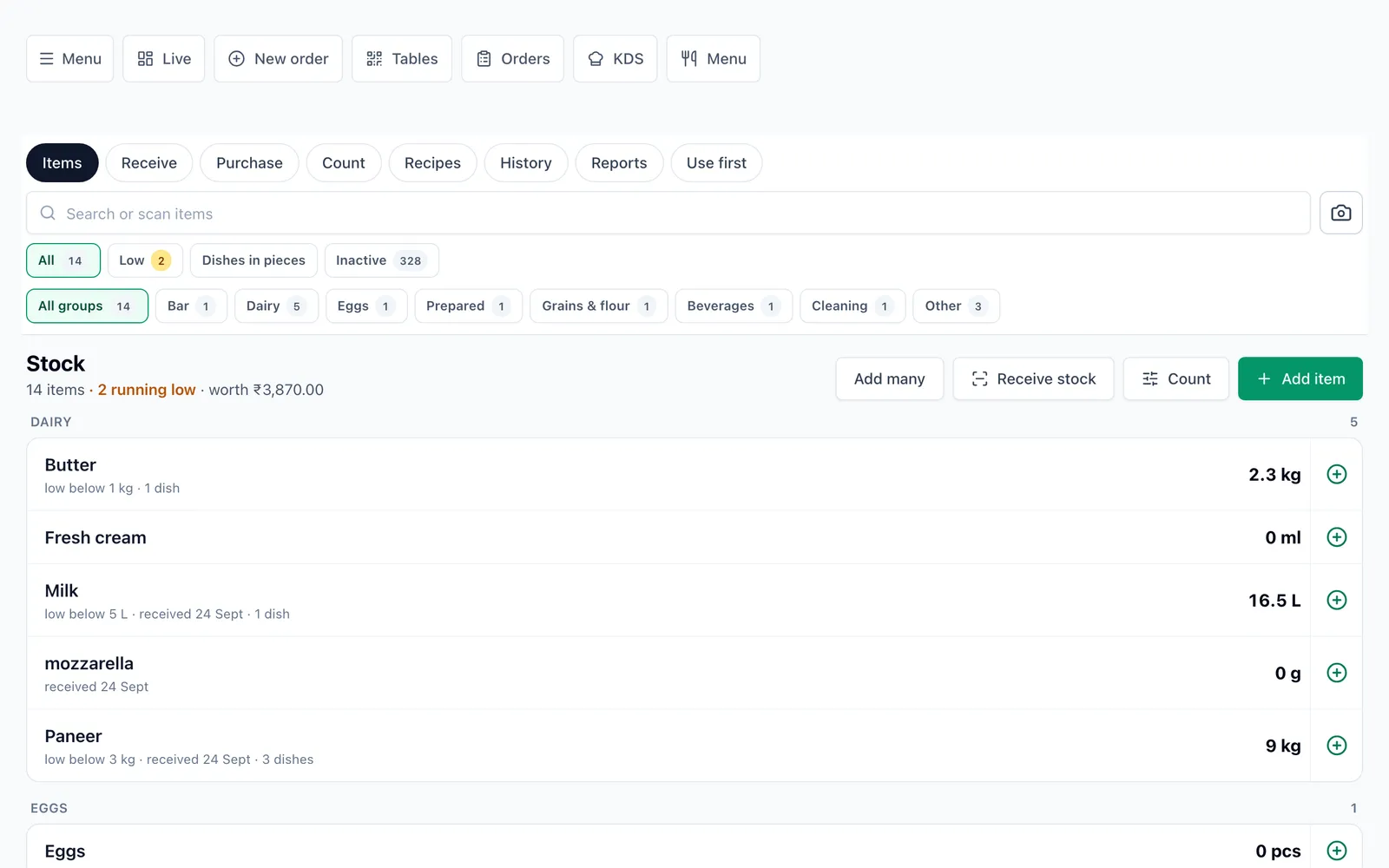The image size is (1389, 868).
Task: Open the Orders list
Action: click(x=512, y=59)
